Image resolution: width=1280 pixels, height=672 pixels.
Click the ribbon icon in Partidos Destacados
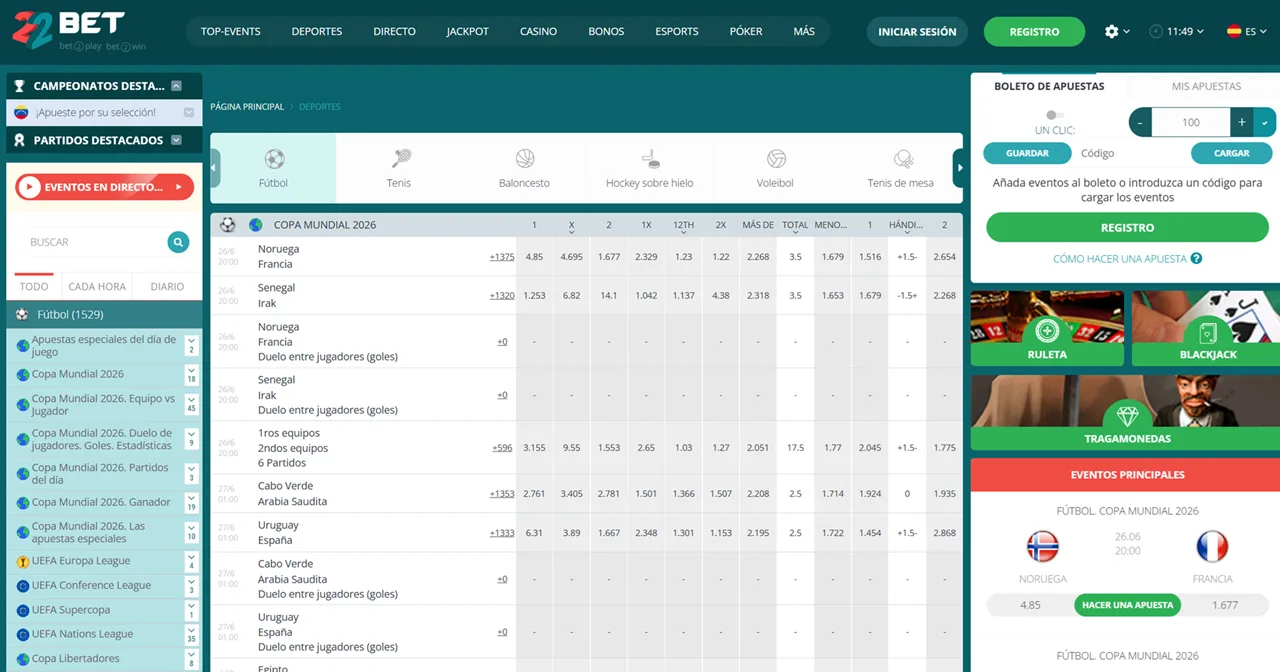click(19, 141)
